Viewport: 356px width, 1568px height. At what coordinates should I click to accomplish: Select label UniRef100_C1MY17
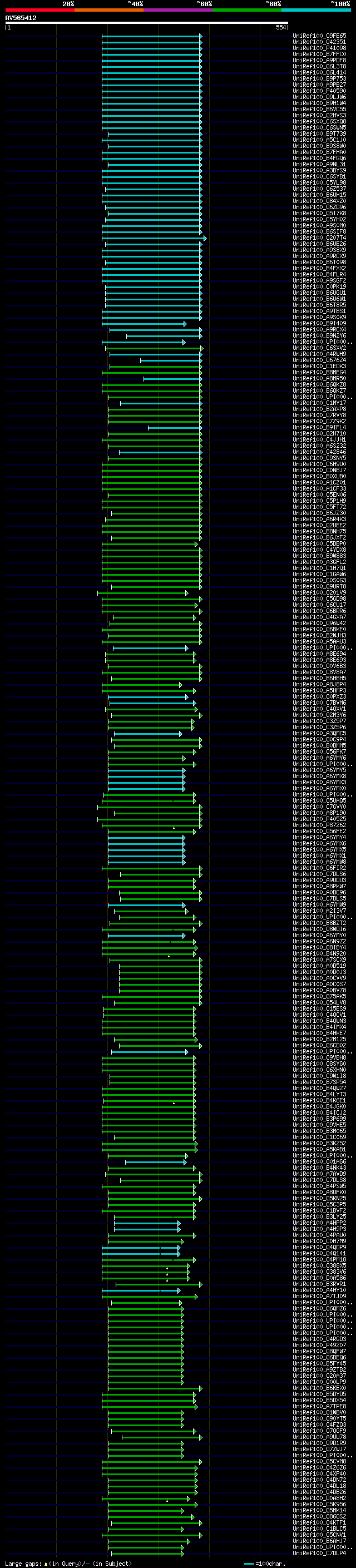click(319, 403)
